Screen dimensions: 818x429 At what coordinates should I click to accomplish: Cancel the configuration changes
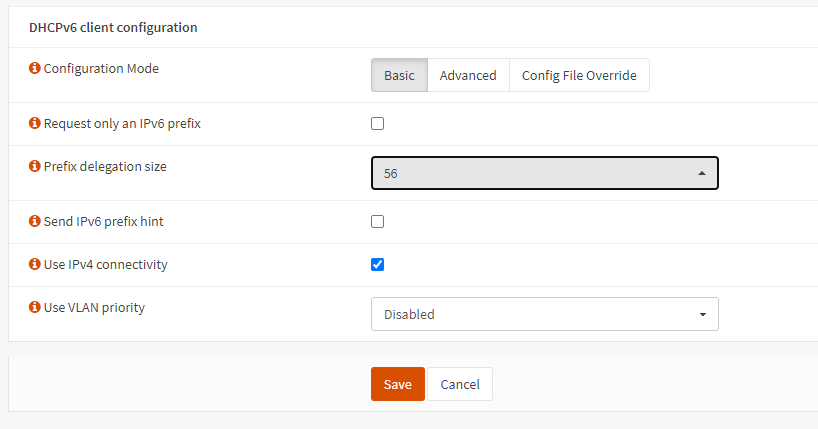(x=460, y=384)
